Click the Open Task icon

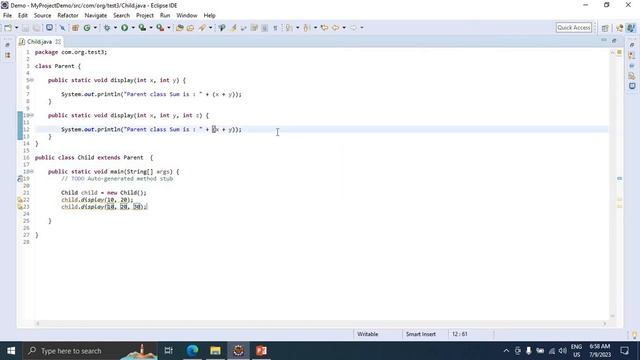click(x=190, y=28)
